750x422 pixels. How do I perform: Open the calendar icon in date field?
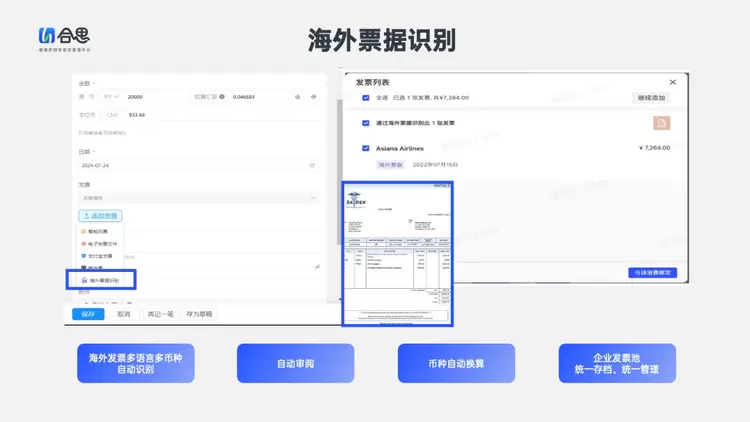pyautogui.click(x=313, y=165)
